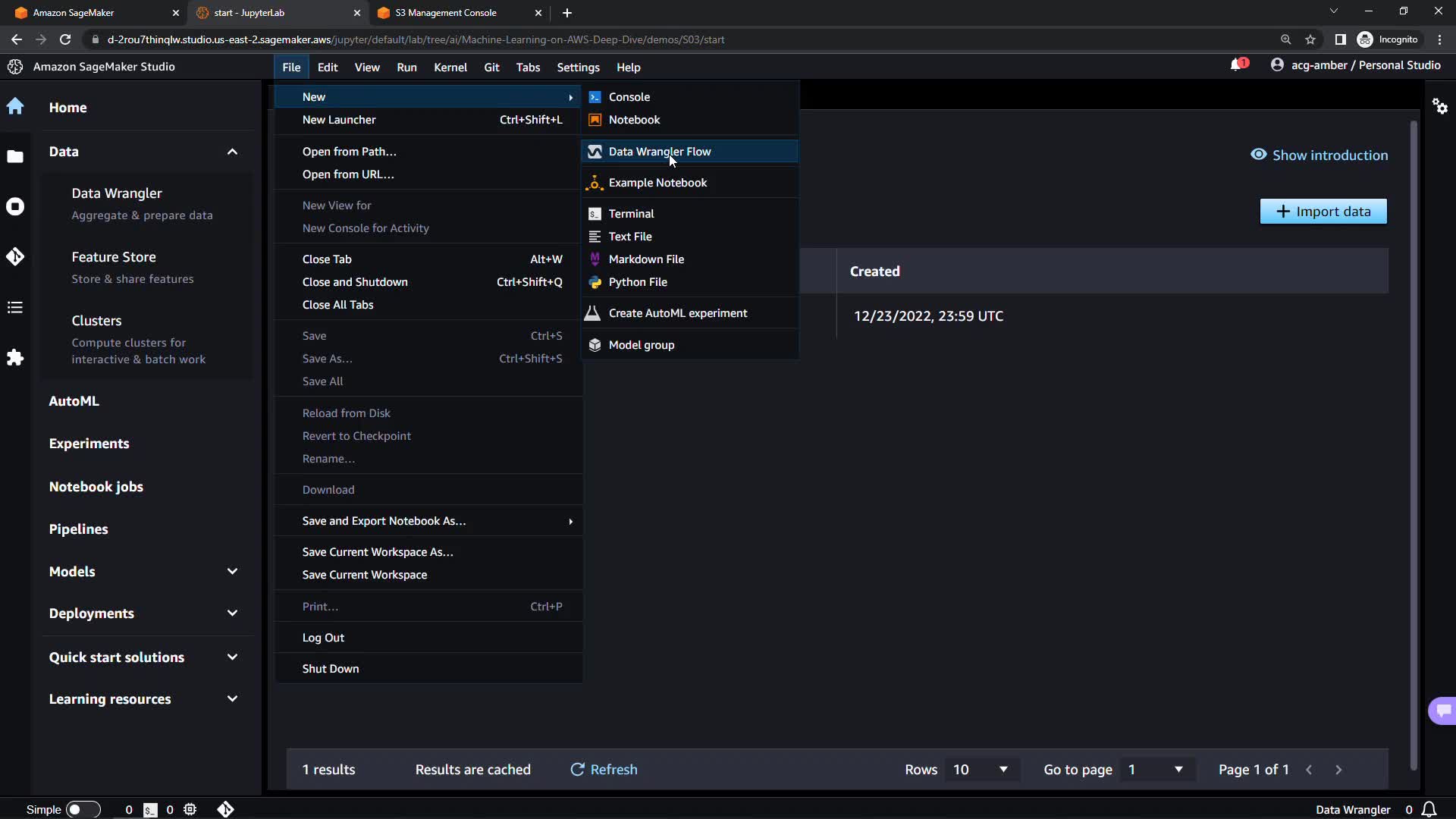
Task: Open the Git sidebar icon
Action: tap(15, 257)
